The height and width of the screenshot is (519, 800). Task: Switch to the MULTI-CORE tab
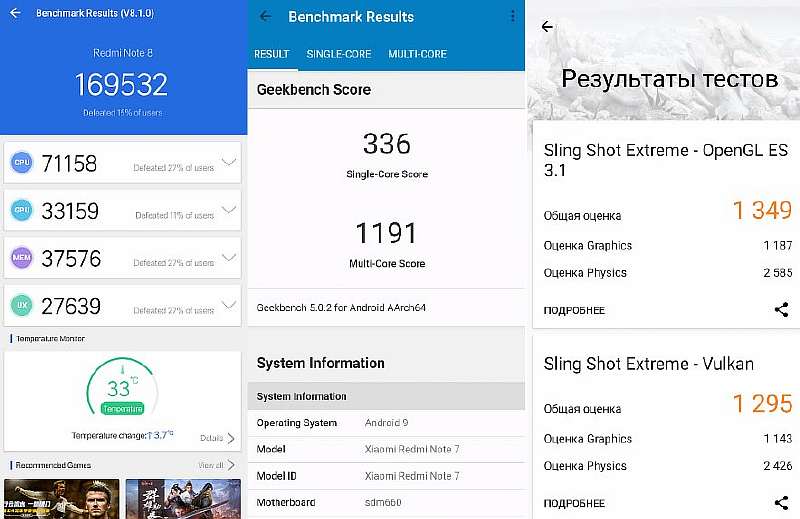tap(417, 54)
